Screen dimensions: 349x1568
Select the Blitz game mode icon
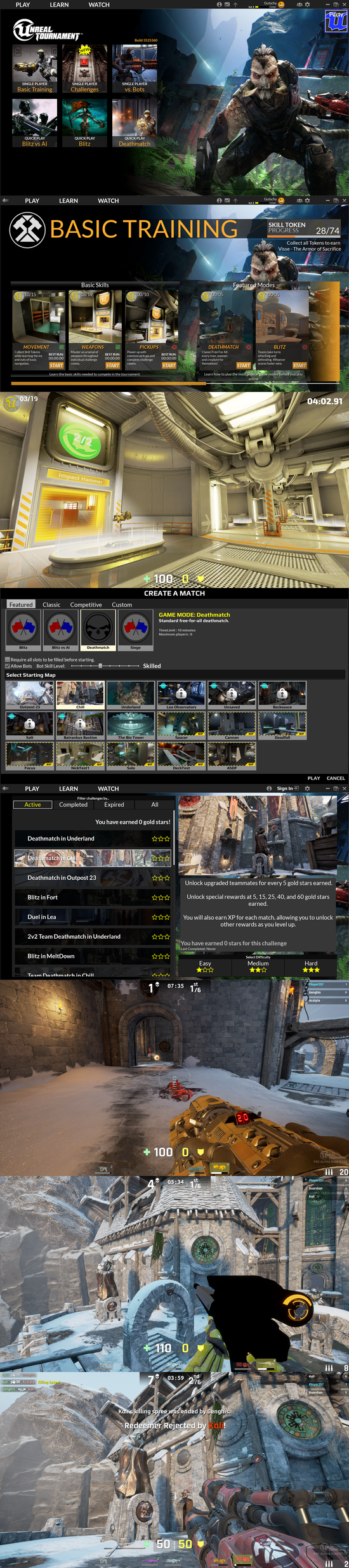click(x=23, y=630)
